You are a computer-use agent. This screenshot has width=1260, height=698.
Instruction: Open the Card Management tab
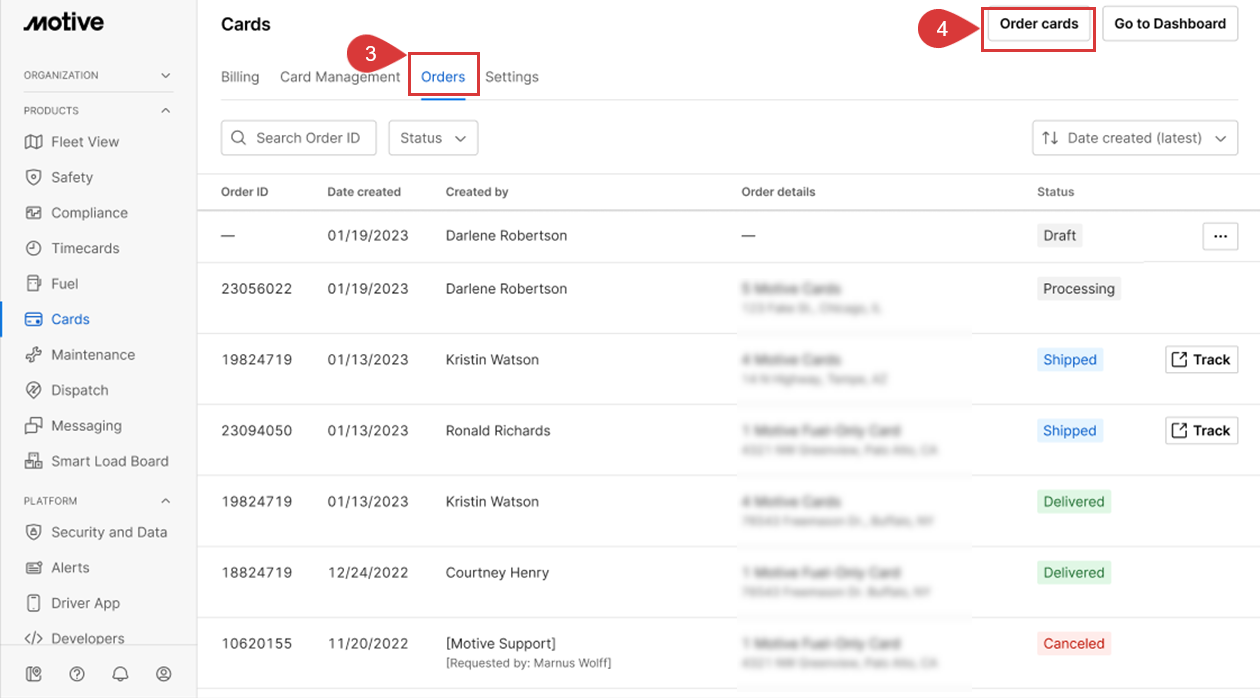point(340,77)
